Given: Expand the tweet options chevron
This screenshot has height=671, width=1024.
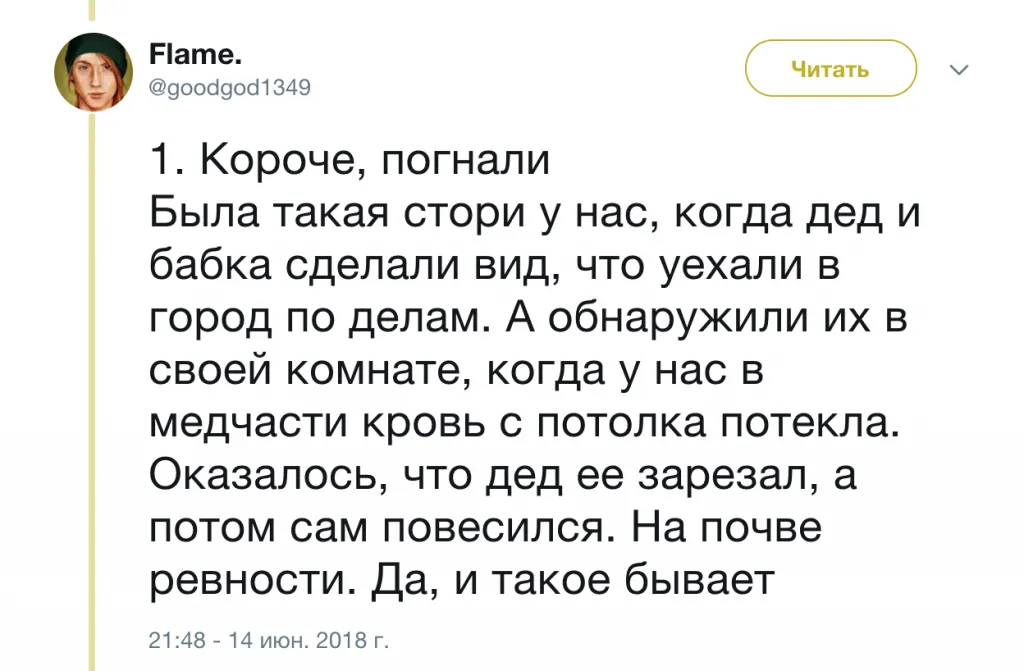Looking at the screenshot, I should (x=958, y=70).
